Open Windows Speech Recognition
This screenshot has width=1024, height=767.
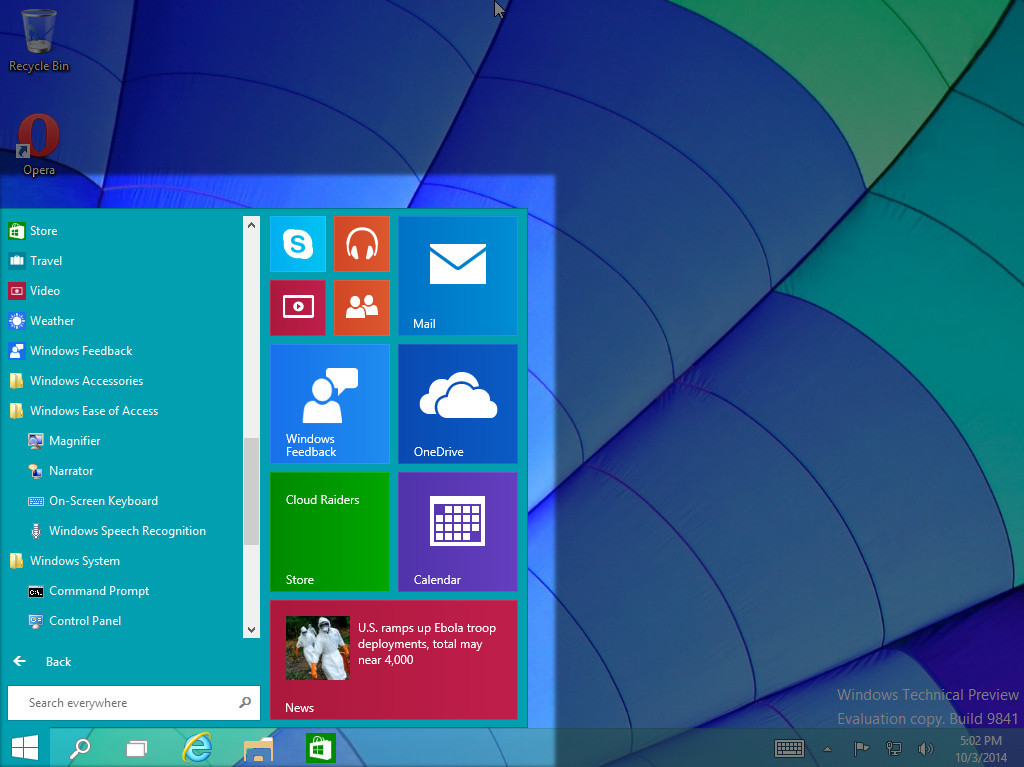point(124,530)
